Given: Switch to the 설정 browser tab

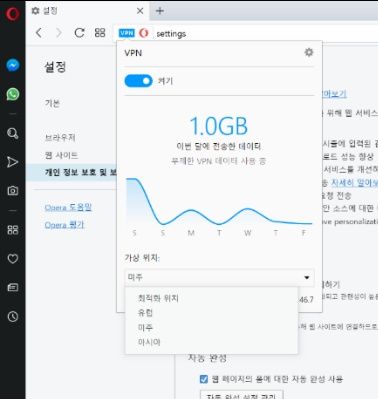Looking at the screenshot, I should pos(87,11).
